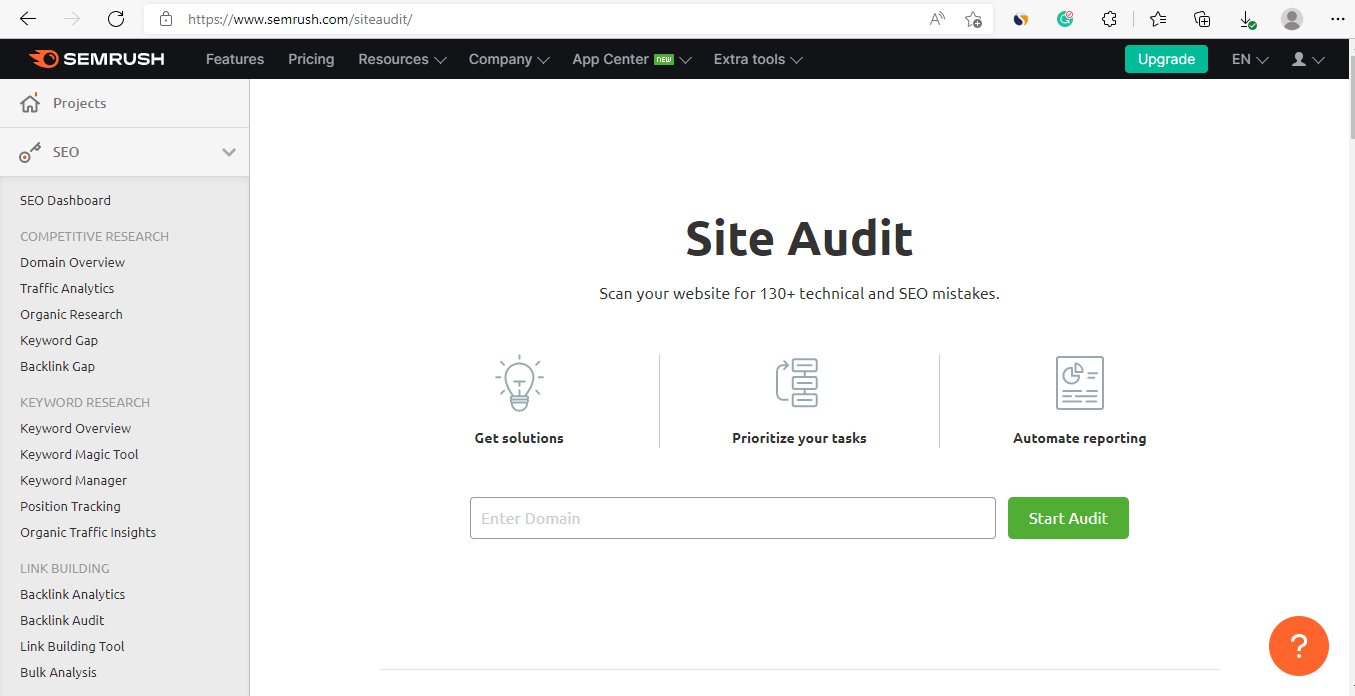Viewport: 1355px width, 696px height.
Task: Click the Upgrade button
Action: (x=1166, y=59)
